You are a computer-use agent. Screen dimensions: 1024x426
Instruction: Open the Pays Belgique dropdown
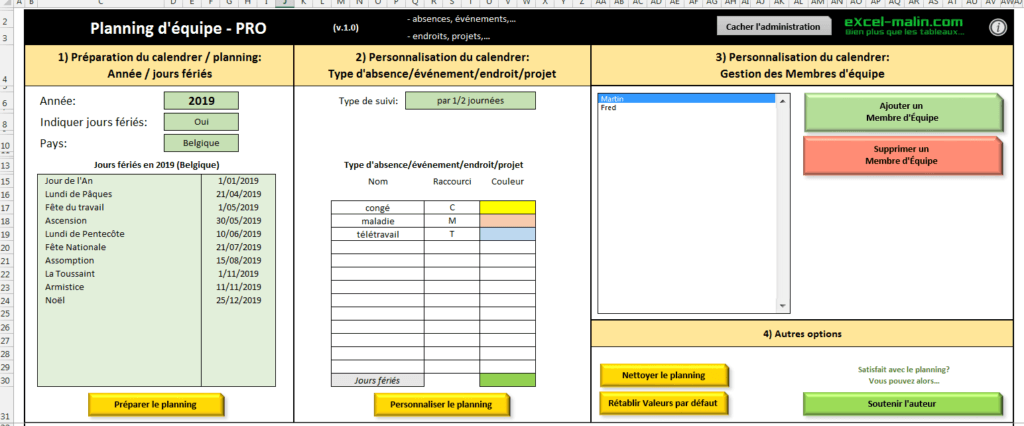tap(201, 143)
